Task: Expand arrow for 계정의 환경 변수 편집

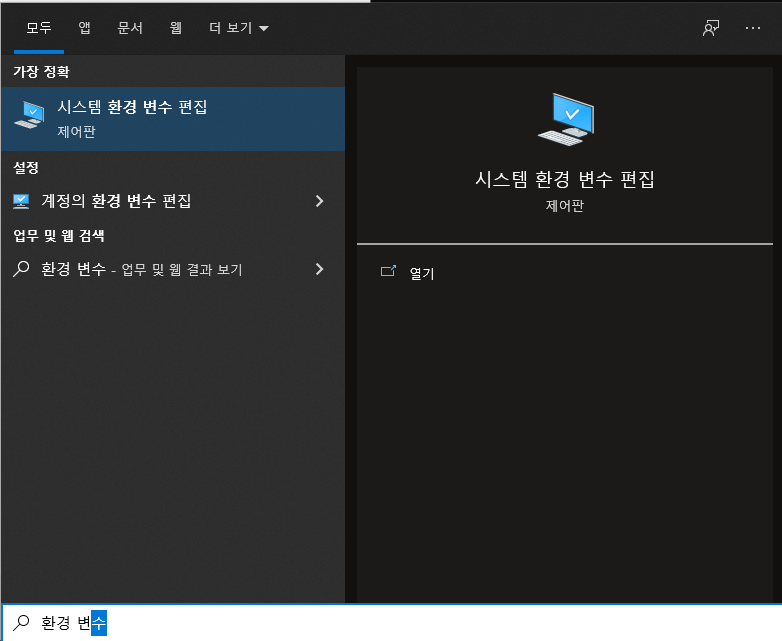Action: pos(320,201)
